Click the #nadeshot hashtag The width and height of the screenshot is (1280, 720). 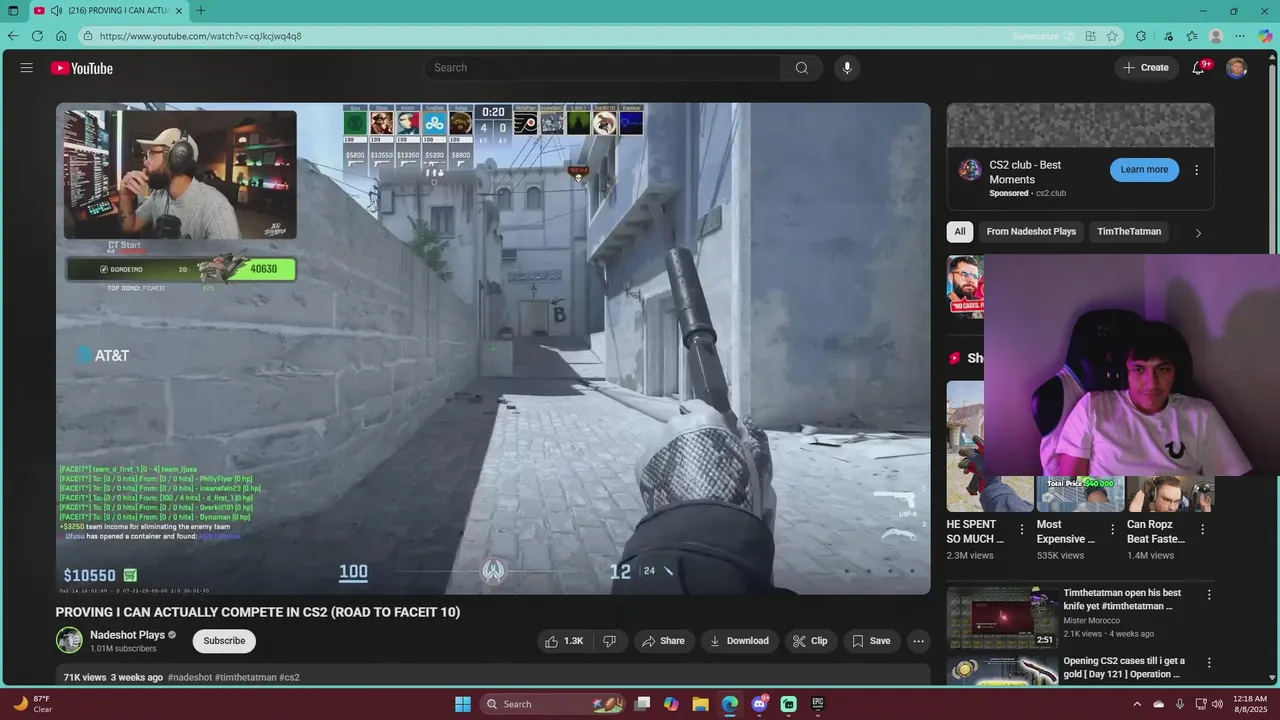[x=191, y=677]
